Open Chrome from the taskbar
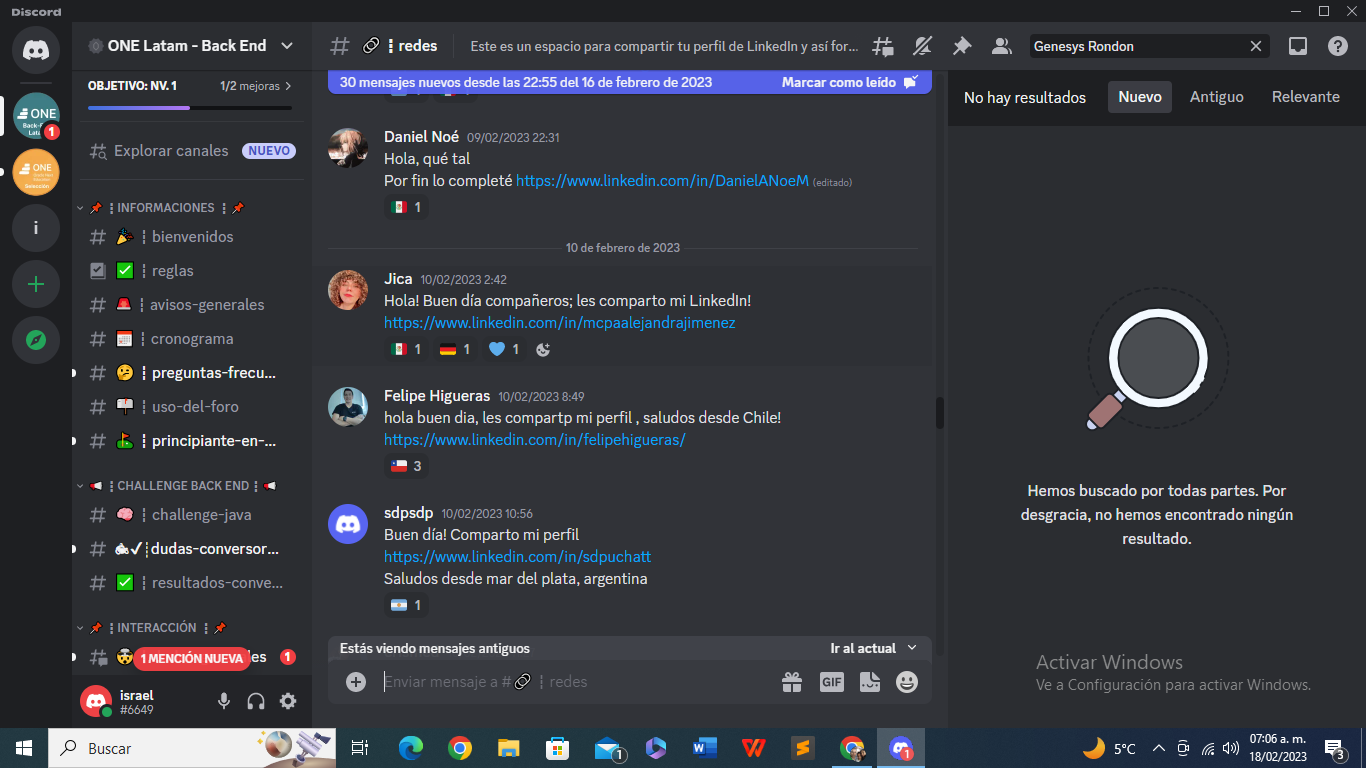Screen dimensions: 1366x768 (460, 748)
